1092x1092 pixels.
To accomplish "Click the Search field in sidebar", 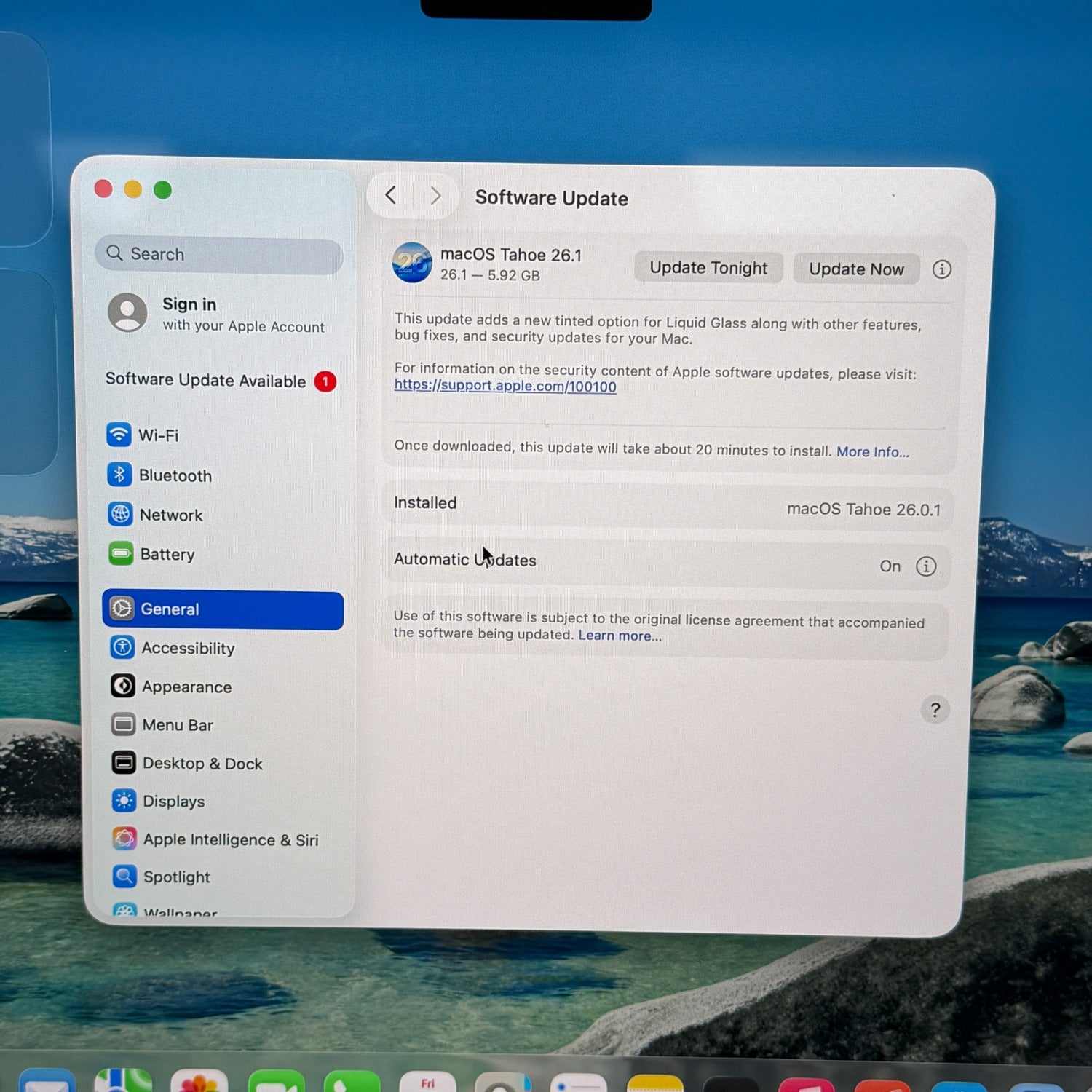I will tap(218, 254).
